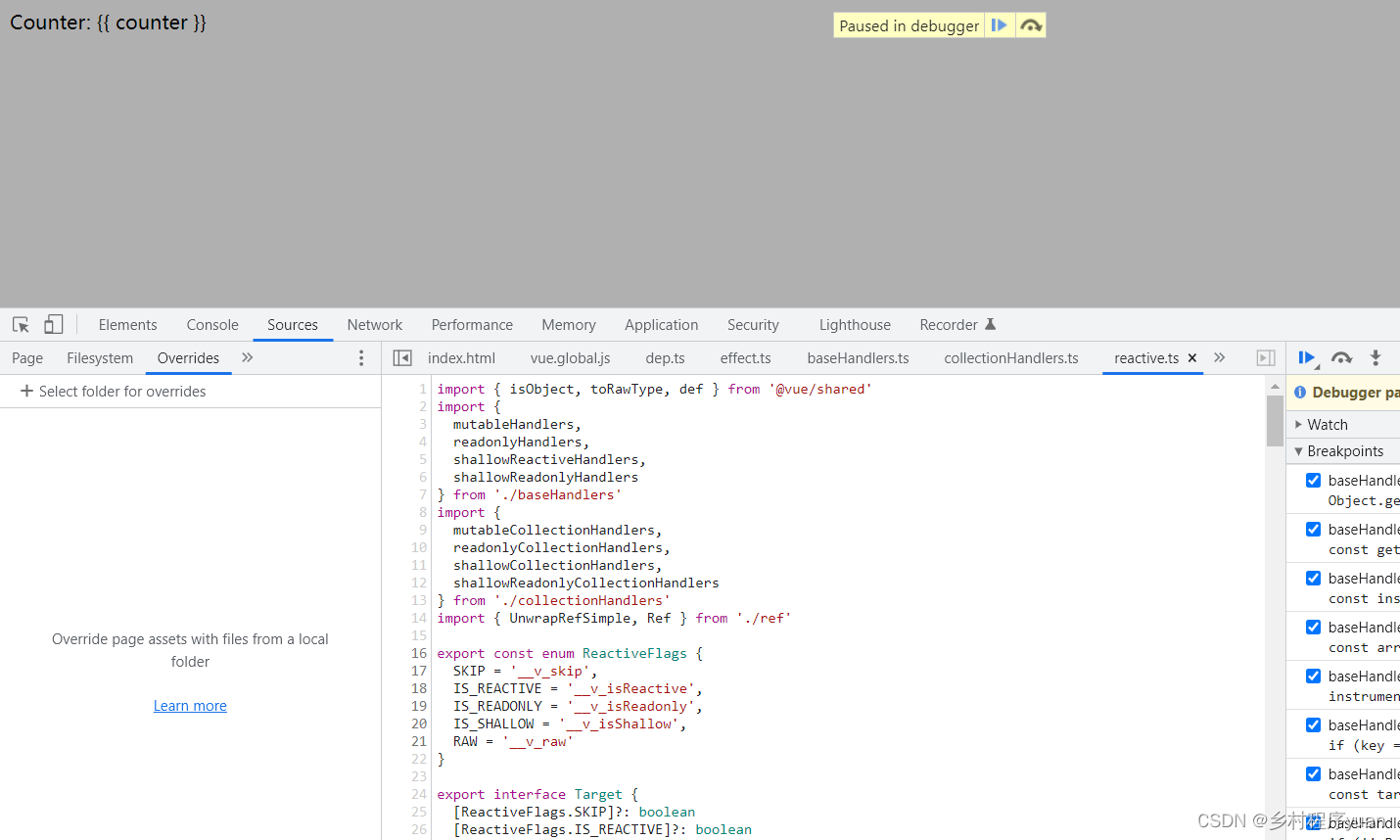This screenshot has width=1400, height=840.
Task: Resume script execution in debugger toolbar
Action: tap(1307, 358)
